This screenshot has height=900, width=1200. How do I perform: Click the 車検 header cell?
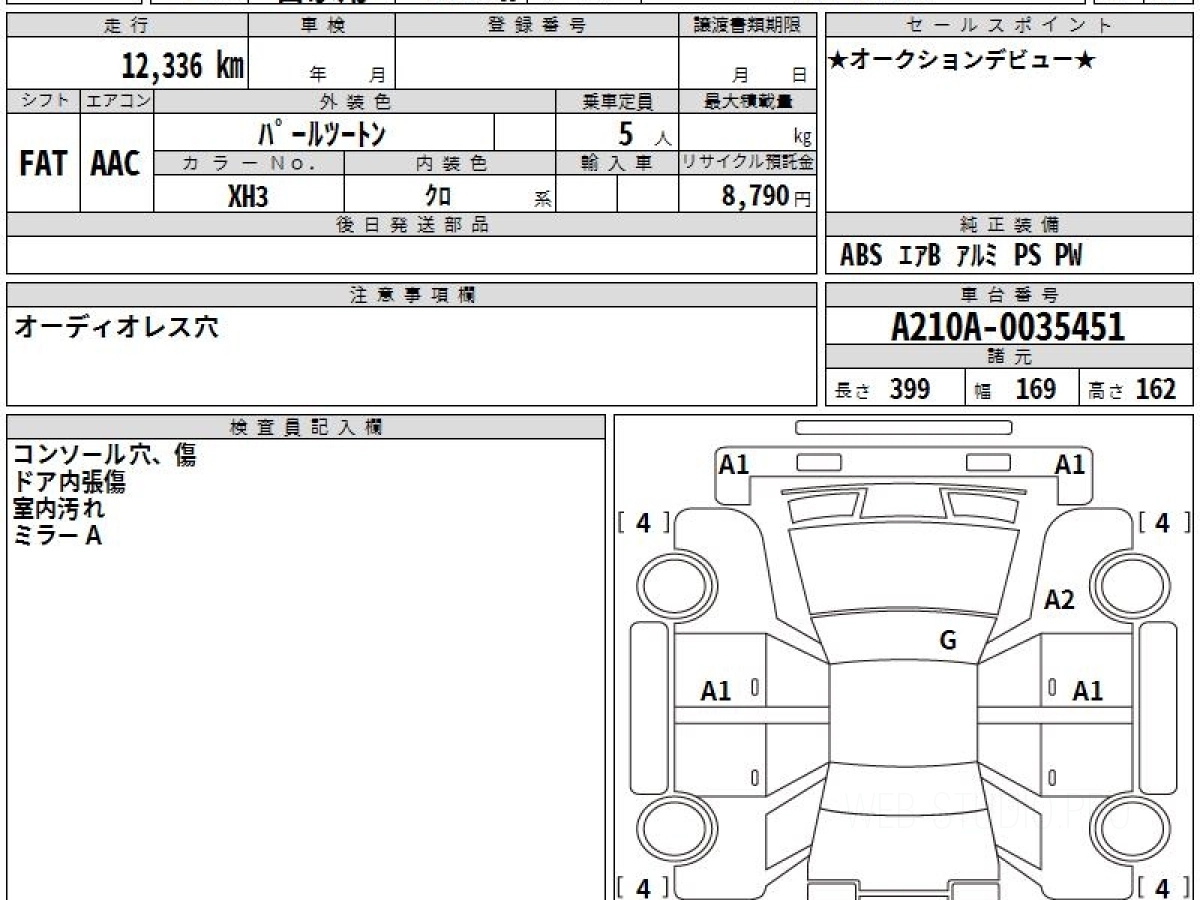pos(322,26)
